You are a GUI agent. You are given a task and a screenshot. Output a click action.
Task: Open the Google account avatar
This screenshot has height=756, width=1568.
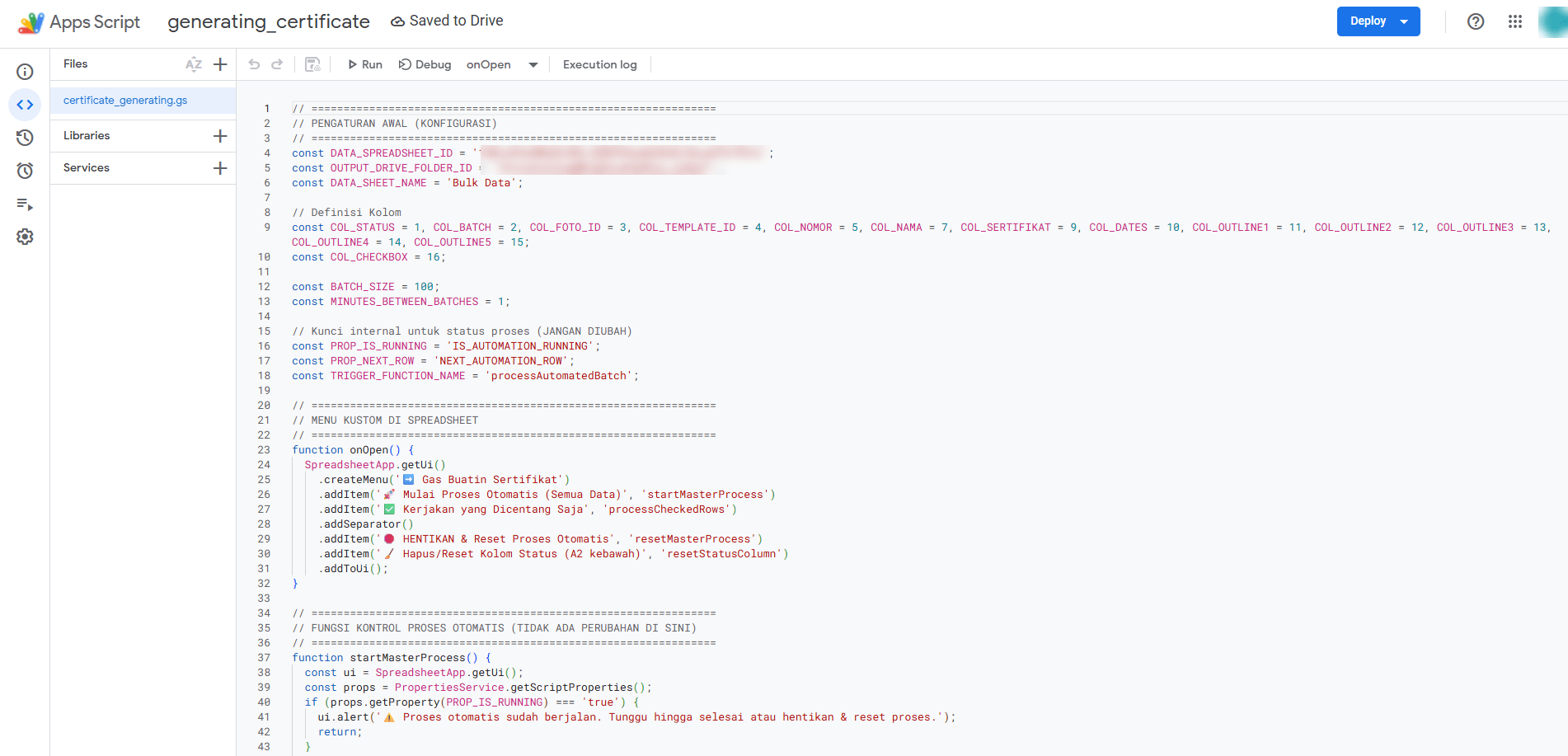pos(1553,21)
